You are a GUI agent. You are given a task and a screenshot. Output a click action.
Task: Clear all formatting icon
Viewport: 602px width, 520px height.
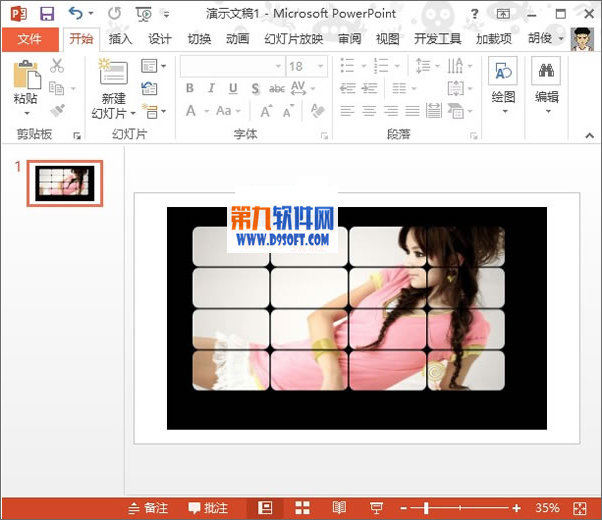point(318,111)
